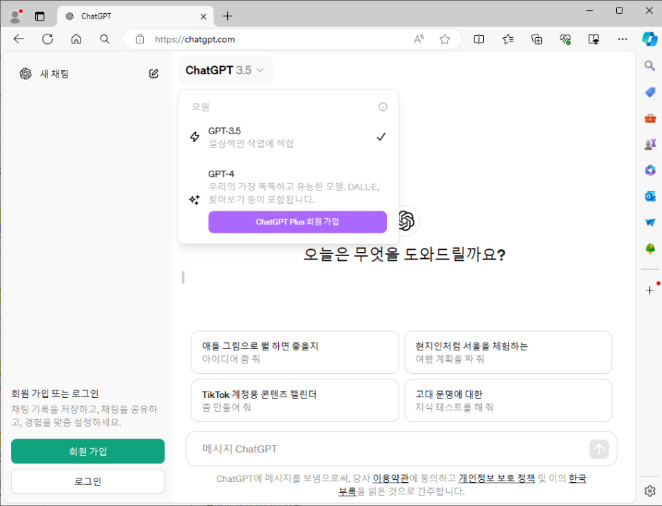Click the split screen icon
Image resolution: width=662 pixels, height=506 pixels.
click(479, 39)
